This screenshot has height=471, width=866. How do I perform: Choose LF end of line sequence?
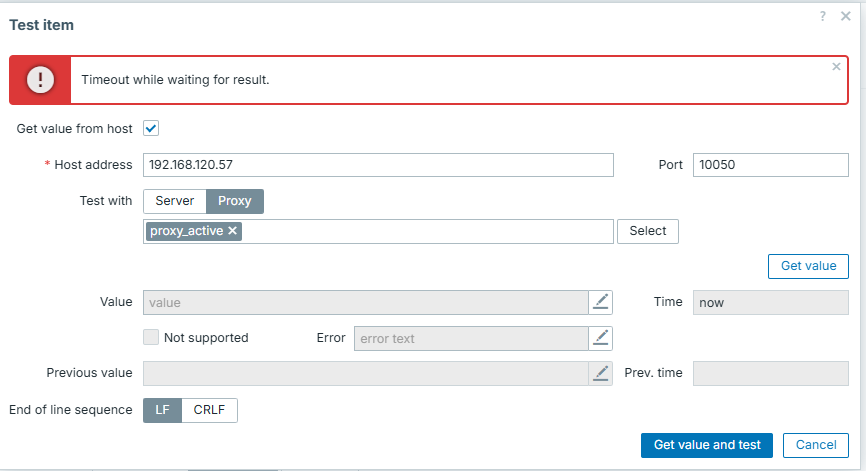(x=163, y=410)
